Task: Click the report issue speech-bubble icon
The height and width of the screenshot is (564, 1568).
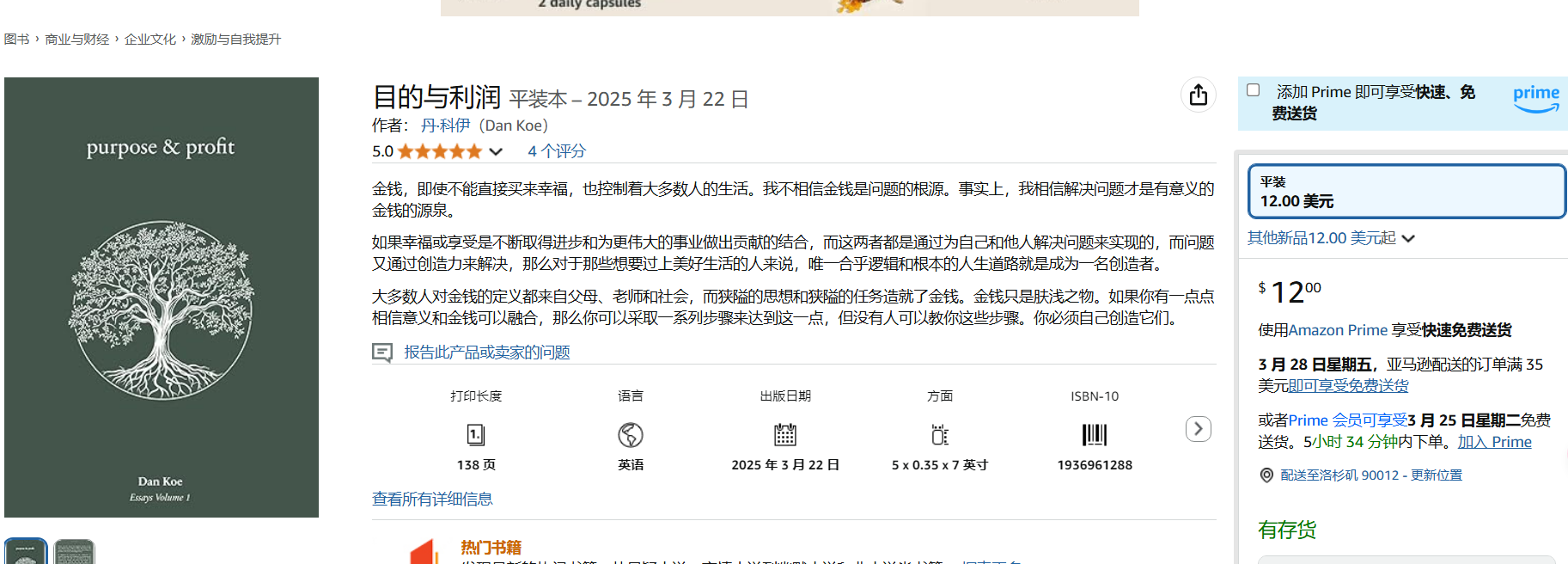Action: click(382, 352)
